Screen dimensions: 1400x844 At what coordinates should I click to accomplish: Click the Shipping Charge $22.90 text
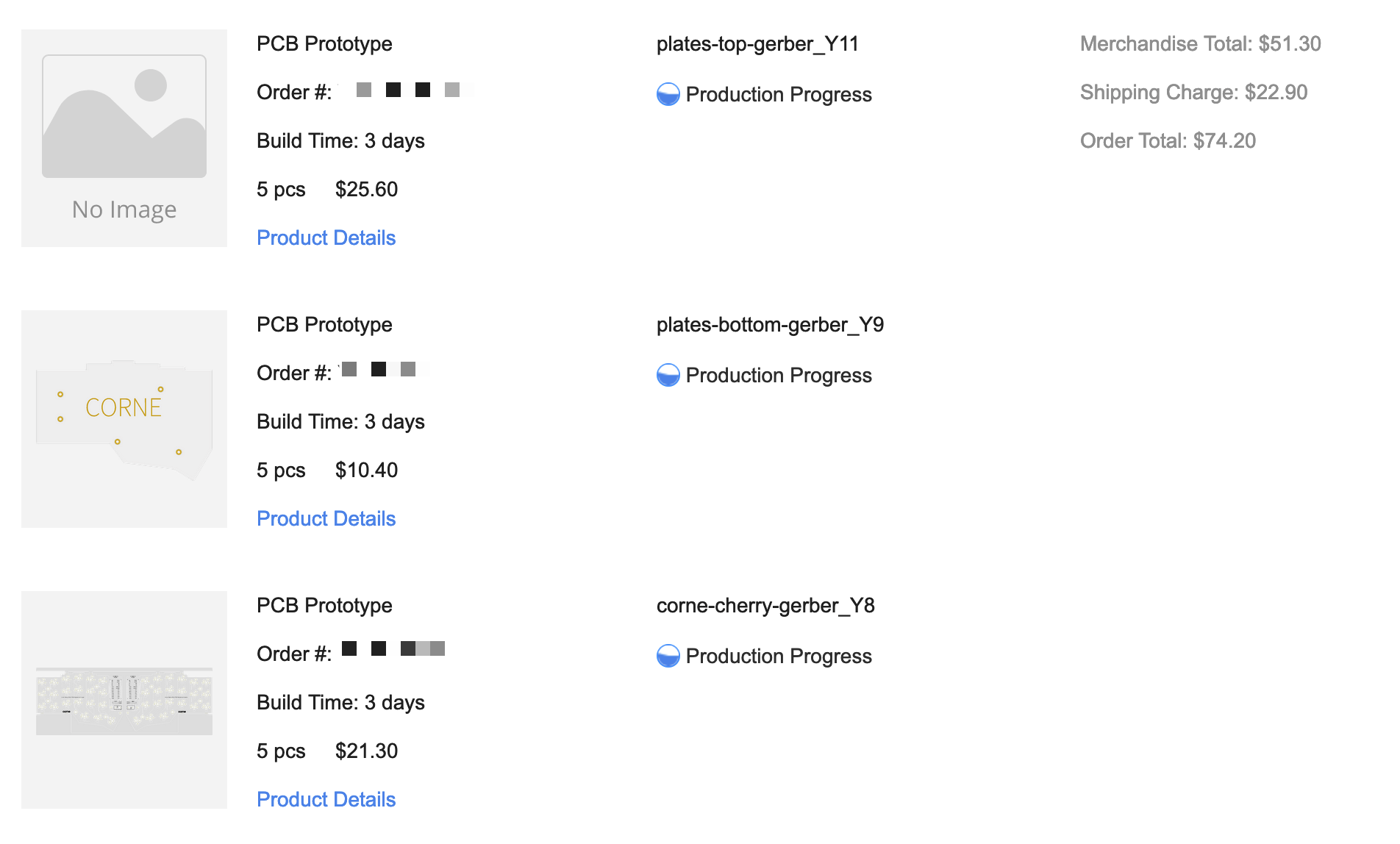click(1193, 93)
